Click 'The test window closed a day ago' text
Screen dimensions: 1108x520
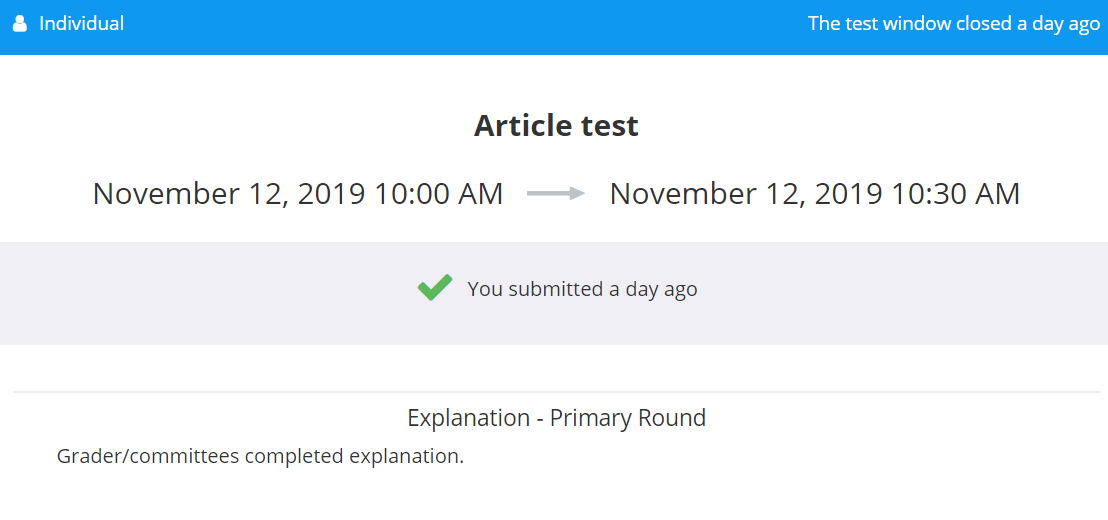click(954, 23)
